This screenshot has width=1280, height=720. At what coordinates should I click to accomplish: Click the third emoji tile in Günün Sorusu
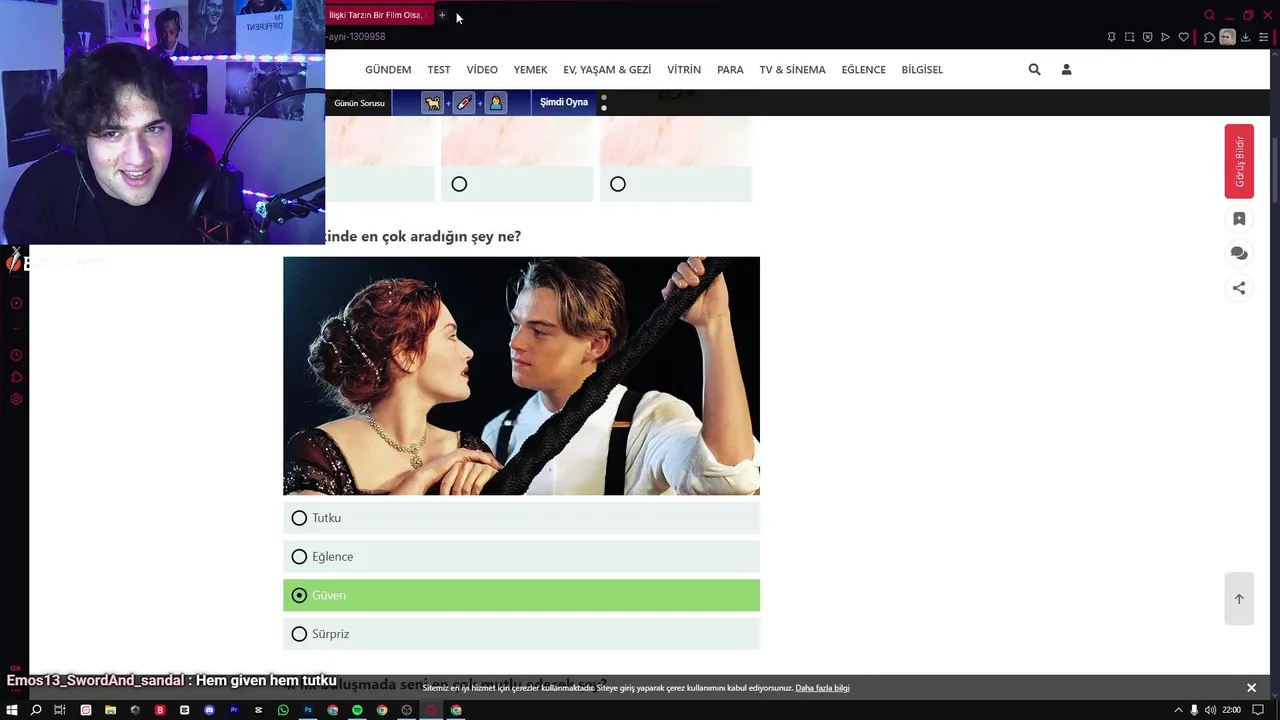point(495,103)
